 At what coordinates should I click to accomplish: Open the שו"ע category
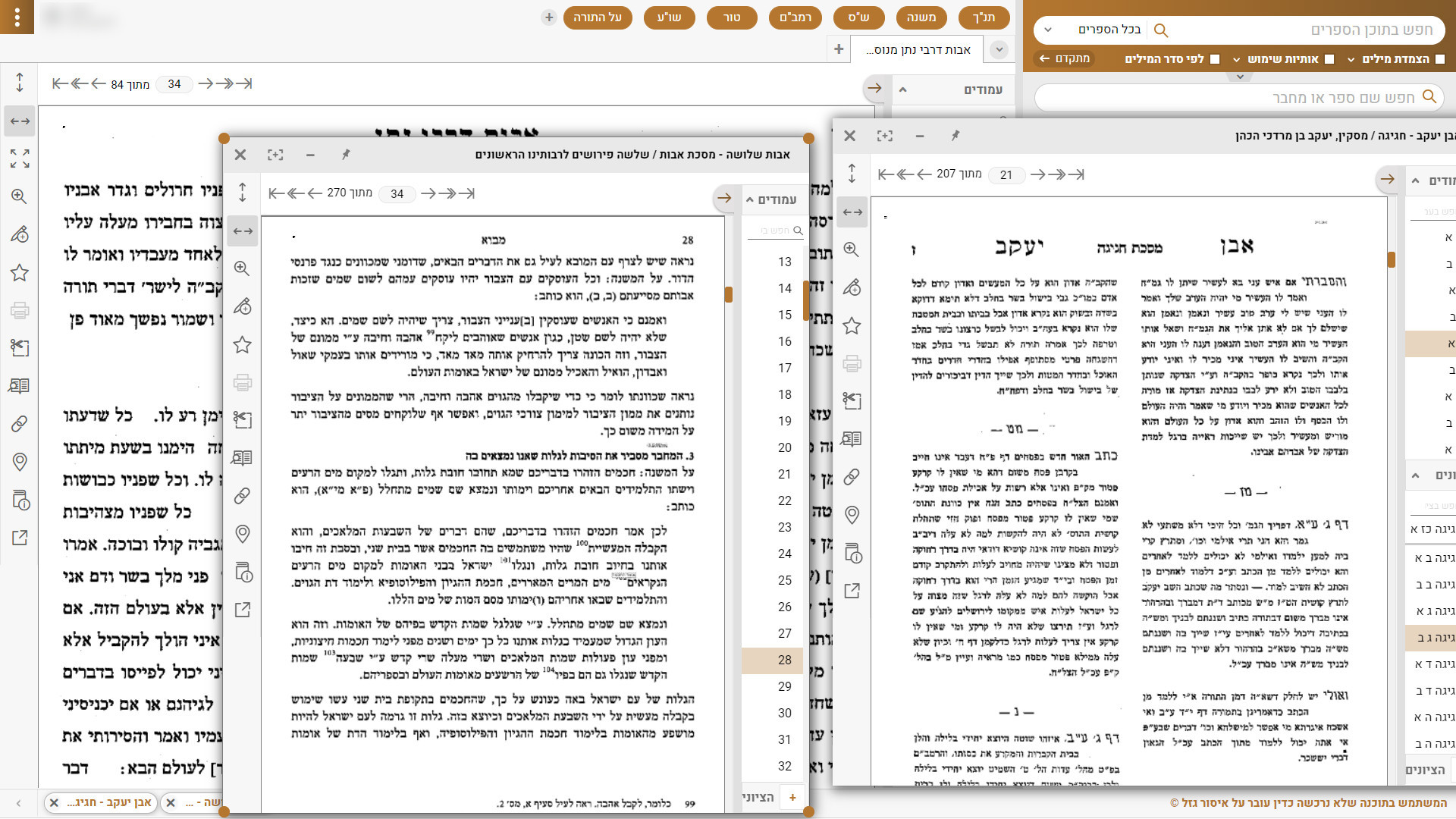click(670, 17)
